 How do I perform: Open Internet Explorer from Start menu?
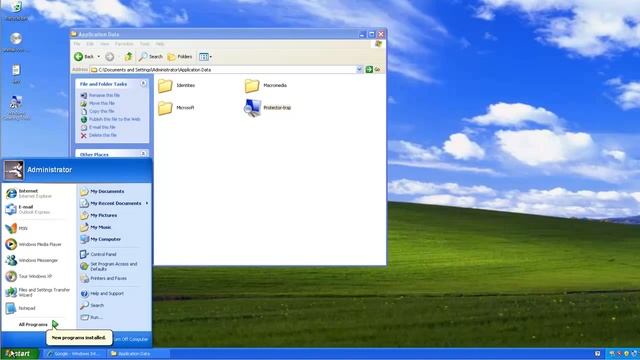29,193
